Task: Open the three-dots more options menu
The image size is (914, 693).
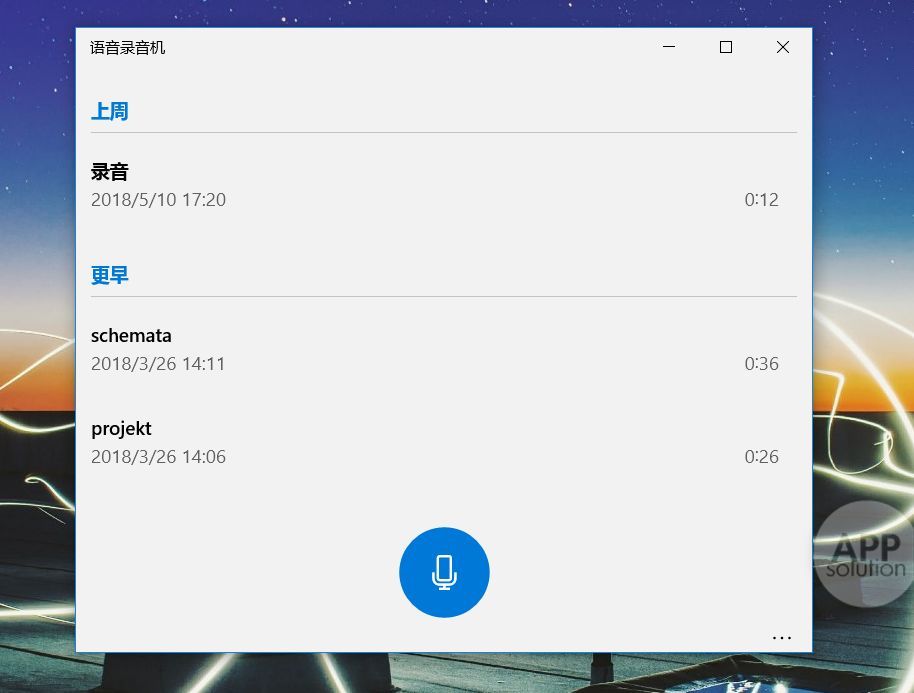Action: (x=782, y=638)
